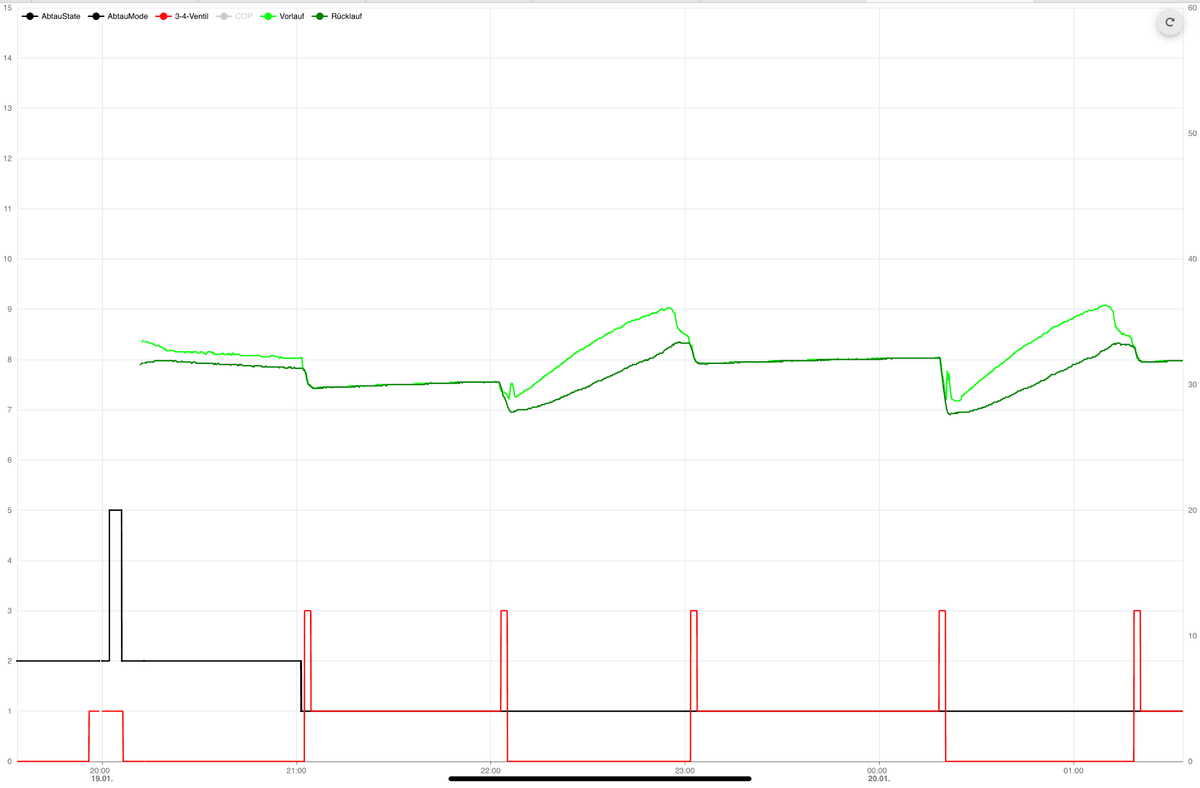Hide the light green Vorlauf series
Viewport: 1200px width, 788px height.
point(283,17)
